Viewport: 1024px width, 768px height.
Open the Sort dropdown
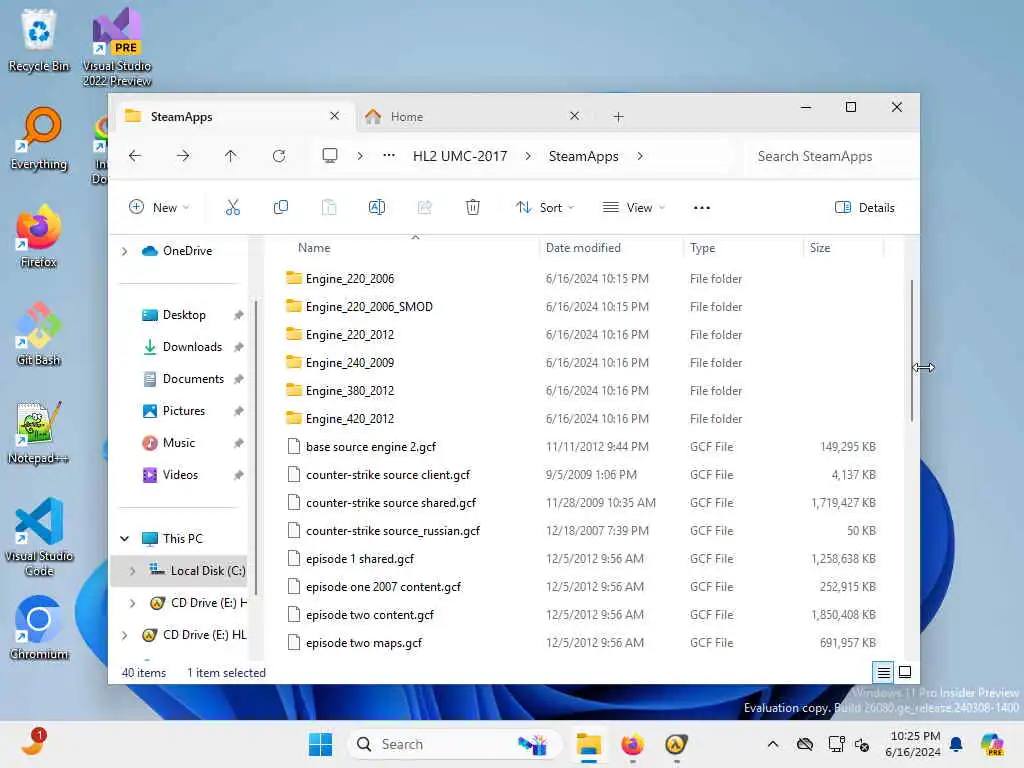[x=545, y=208]
